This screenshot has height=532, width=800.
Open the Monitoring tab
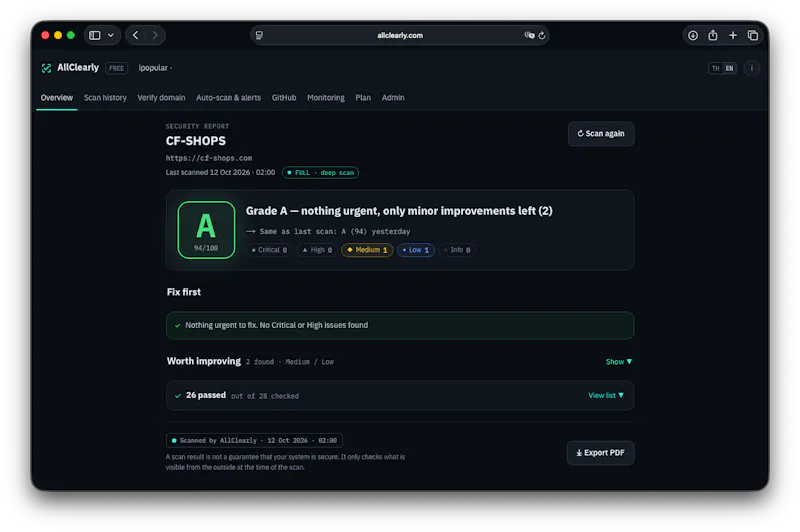[x=326, y=97]
